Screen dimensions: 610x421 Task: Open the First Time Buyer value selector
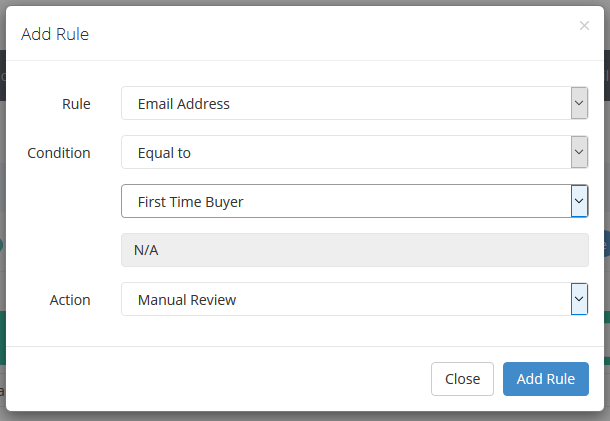(x=354, y=201)
